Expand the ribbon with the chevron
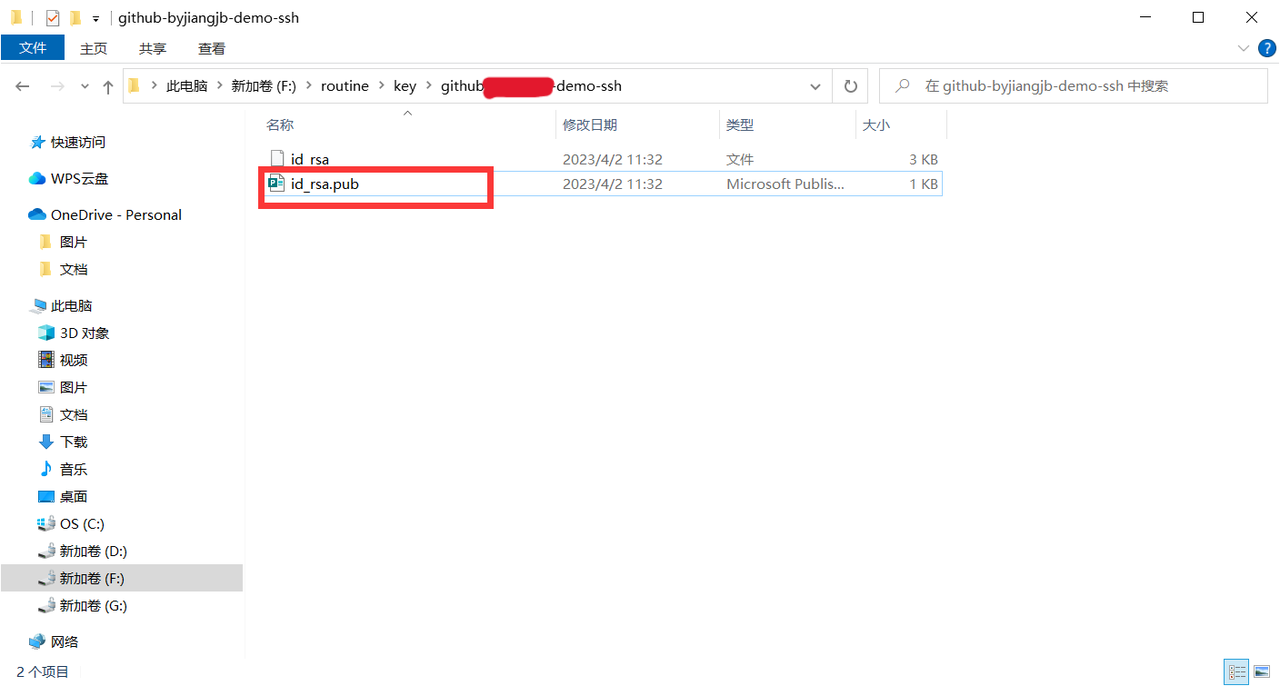 point(1242,47)
